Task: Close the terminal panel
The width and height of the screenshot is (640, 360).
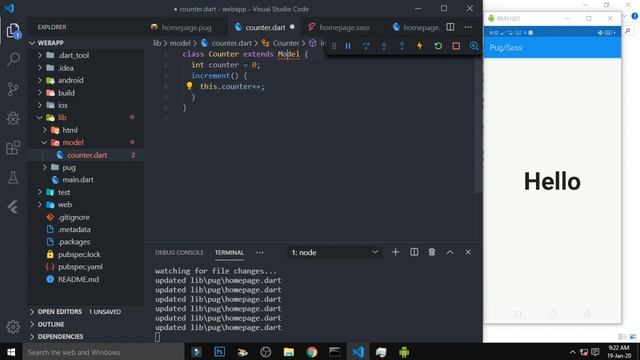Action: click(468, 252)
